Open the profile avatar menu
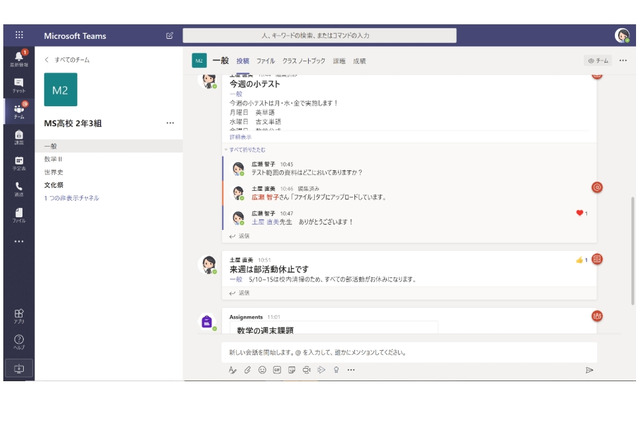This screenshot has width=640, height=426. tap(622, 36)
